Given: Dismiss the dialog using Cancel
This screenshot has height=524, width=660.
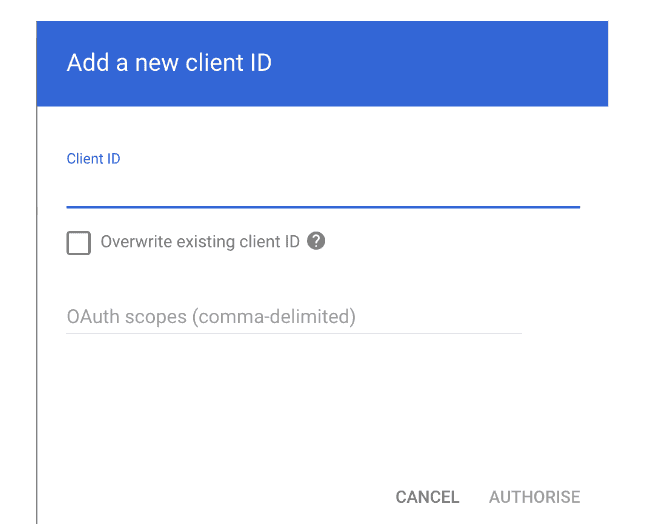Looking at the screenshot, I should (x=427, y=497).
